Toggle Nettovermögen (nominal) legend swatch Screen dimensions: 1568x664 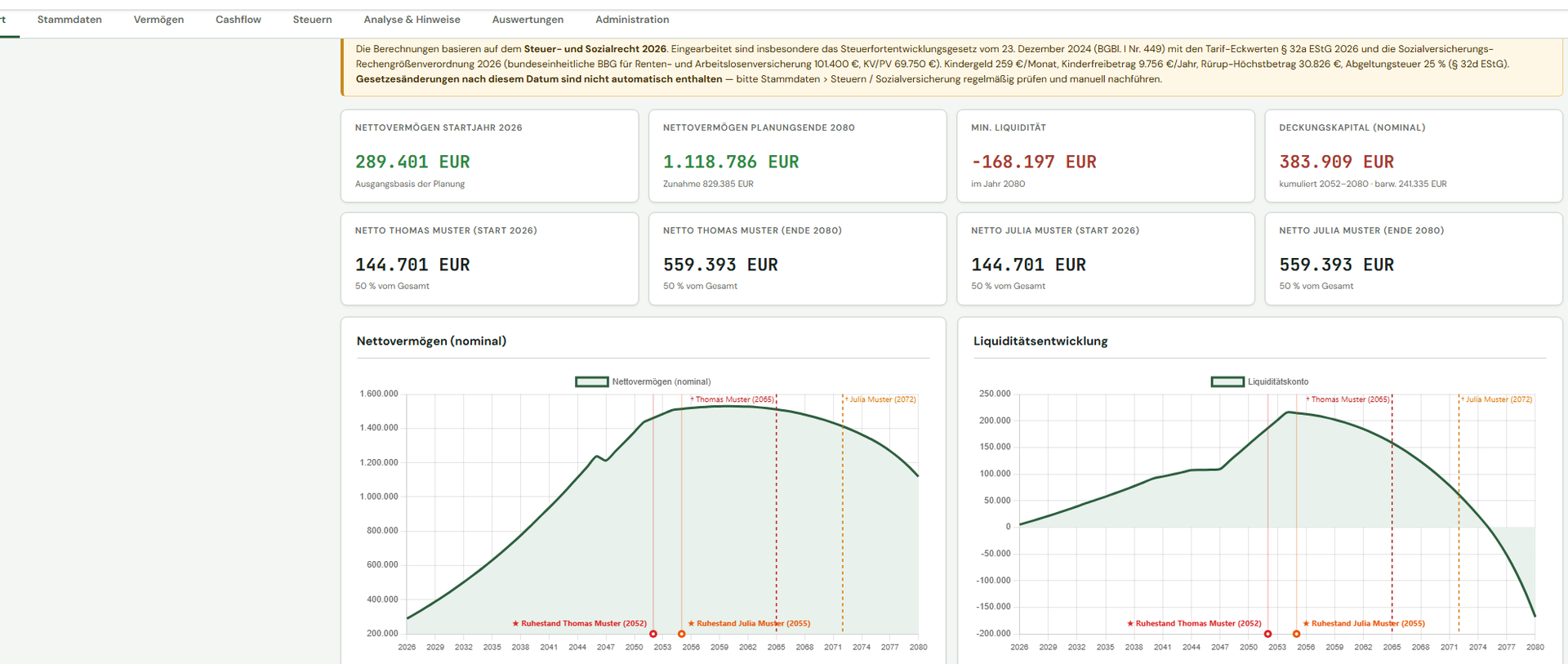591,381
